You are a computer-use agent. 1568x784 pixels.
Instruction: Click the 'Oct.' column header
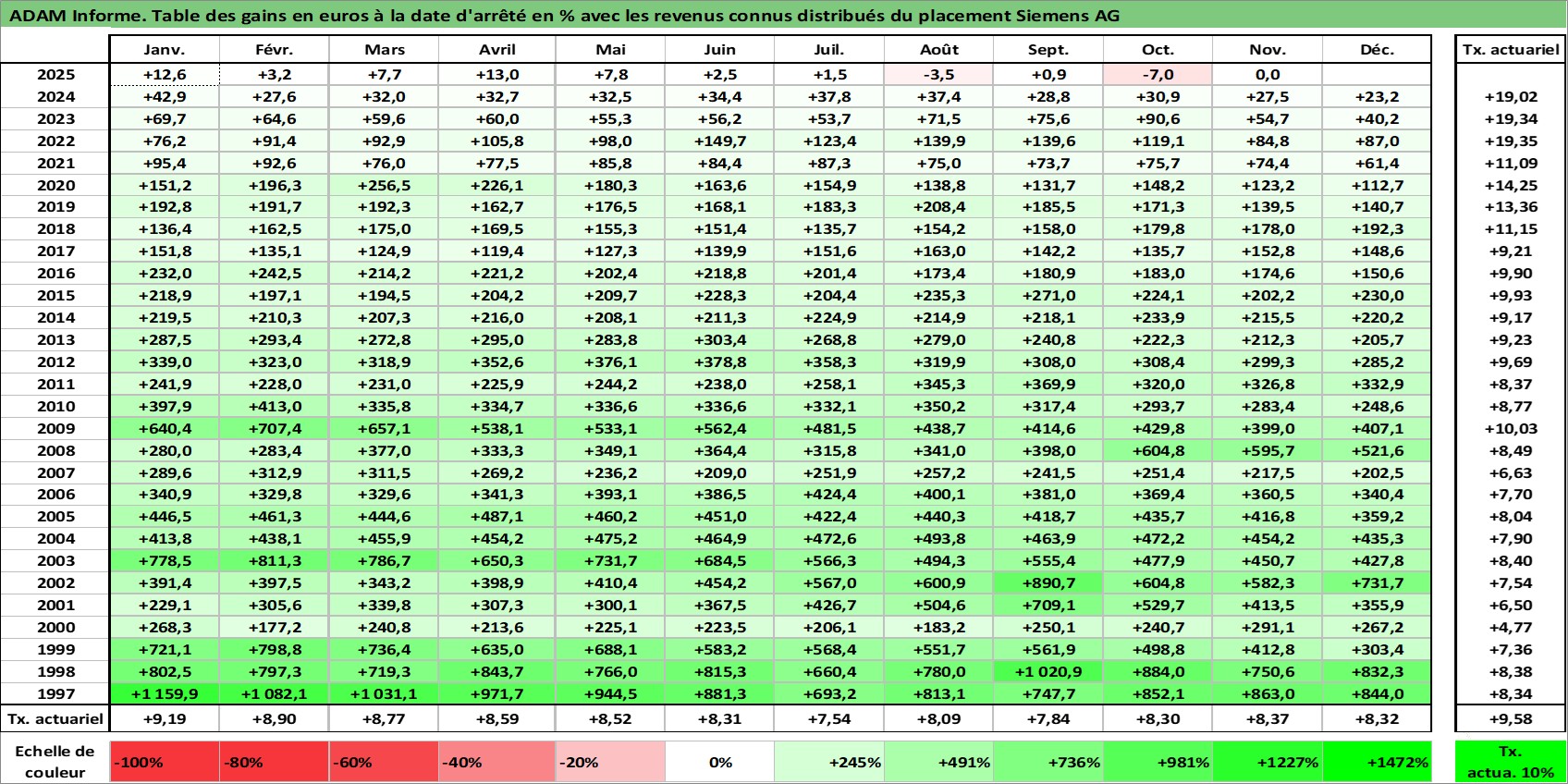click(x=1158, y=50)
